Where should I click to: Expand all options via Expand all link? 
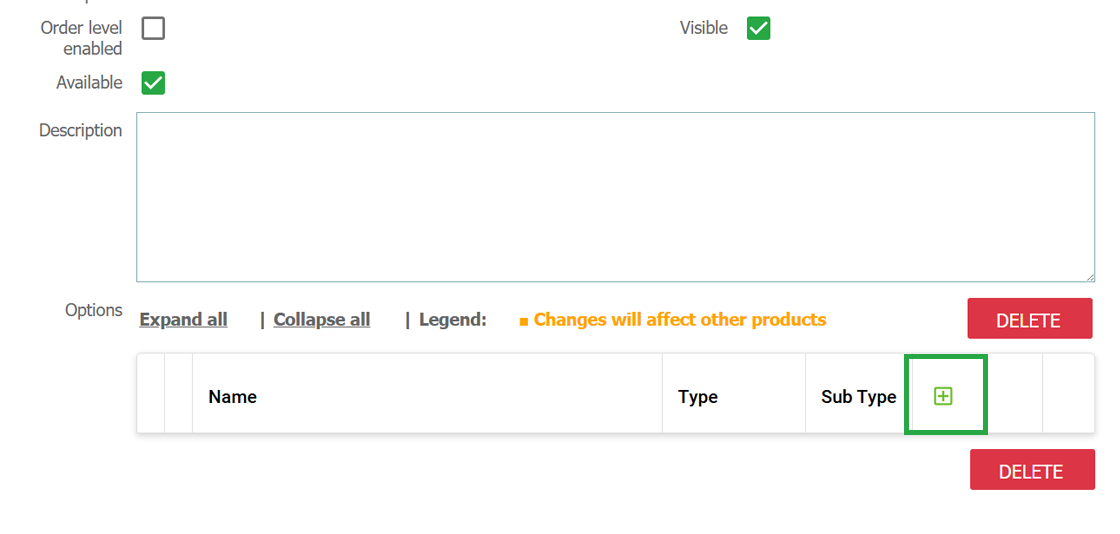pyautogui.click(x=184, y=320)
